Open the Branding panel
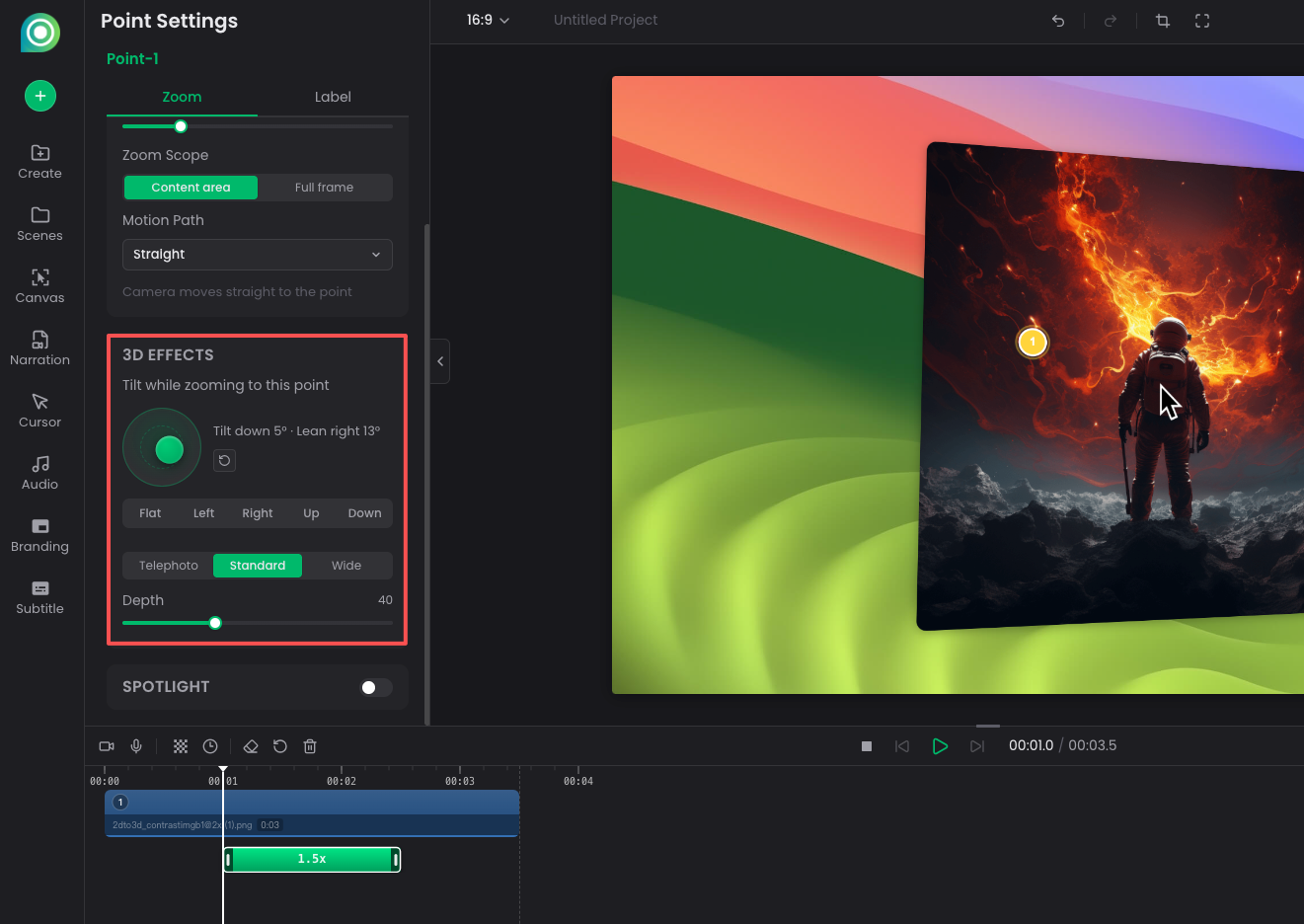 click(x=40, y=535)
